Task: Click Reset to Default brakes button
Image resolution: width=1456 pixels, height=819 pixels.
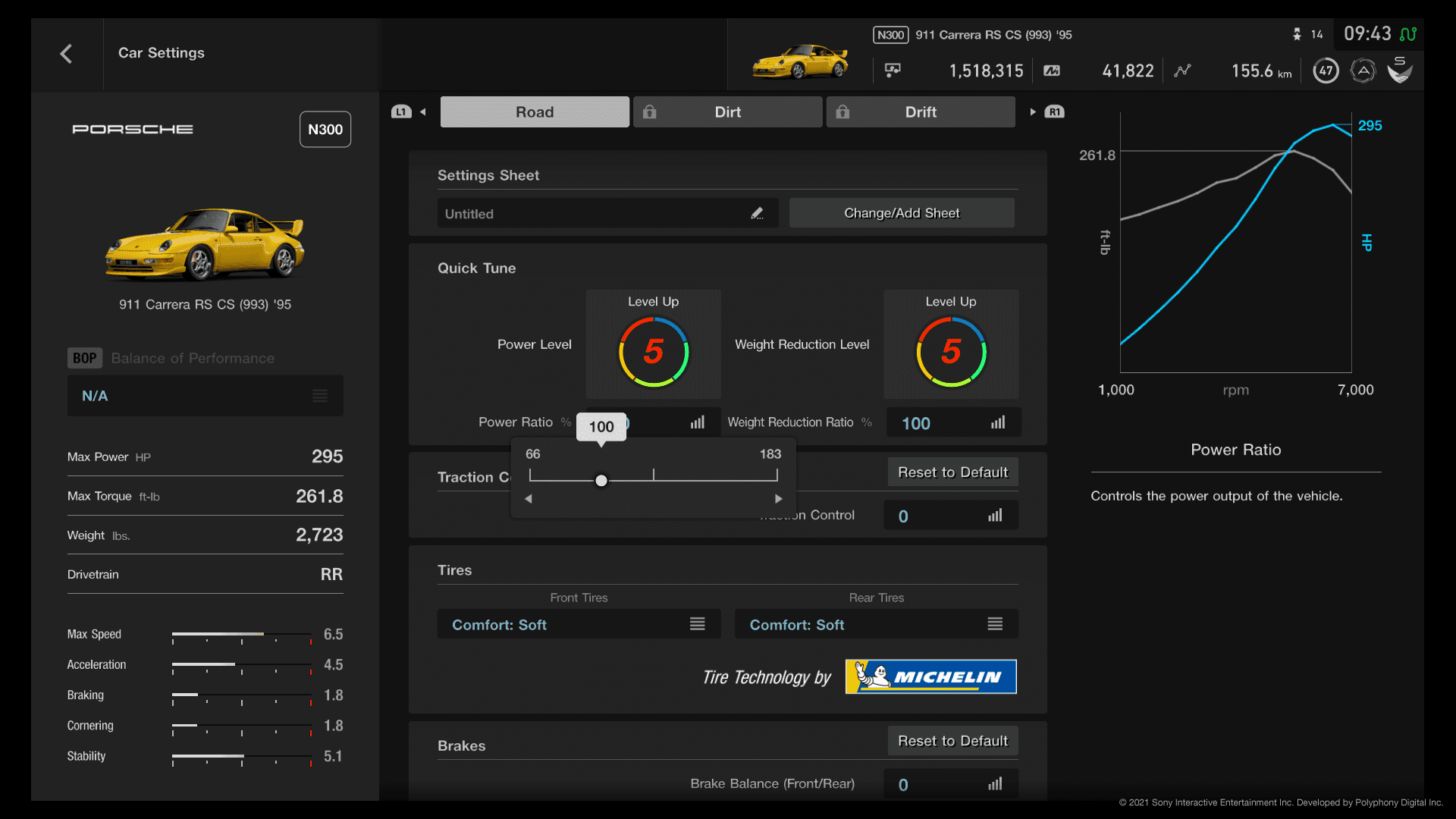Action: pos(952,741)
